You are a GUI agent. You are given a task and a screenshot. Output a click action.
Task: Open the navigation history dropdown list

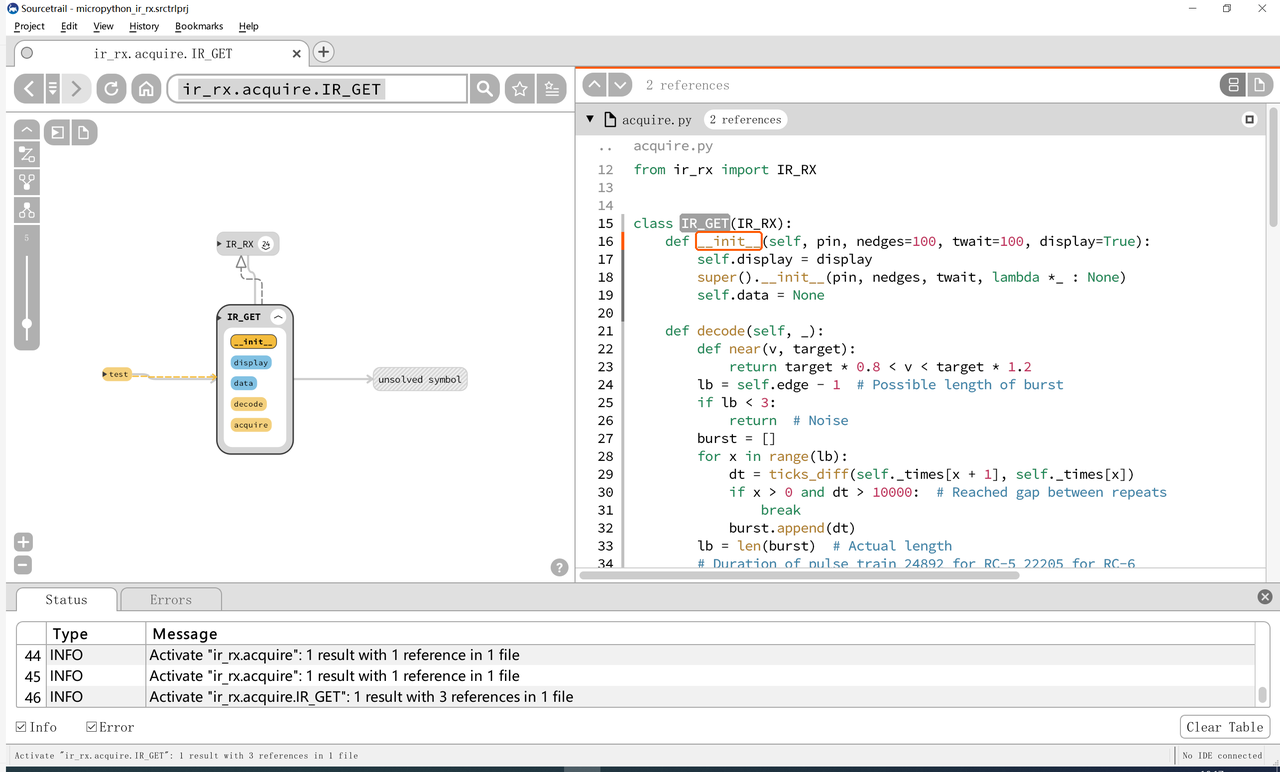(53, 89)
